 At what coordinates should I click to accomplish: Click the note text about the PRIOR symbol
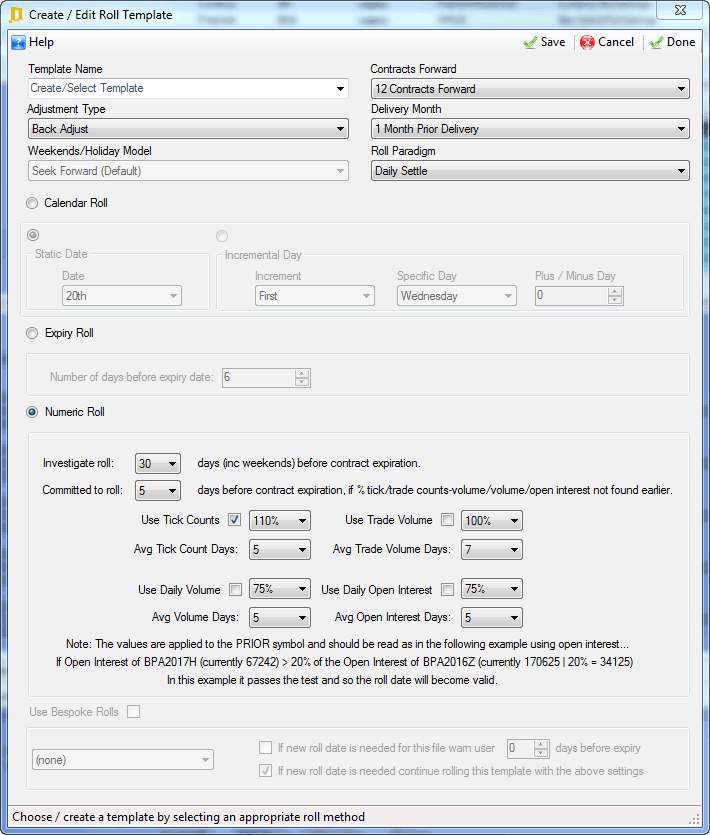click(347, 644)
